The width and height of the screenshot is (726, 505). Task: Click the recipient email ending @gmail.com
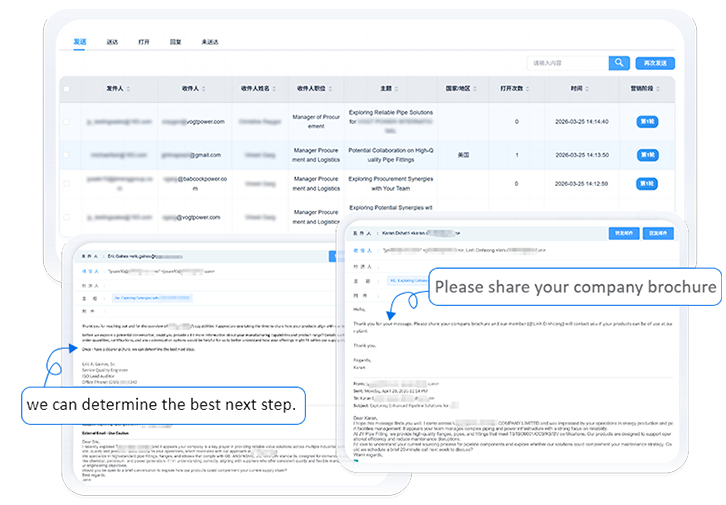(191, 155)
